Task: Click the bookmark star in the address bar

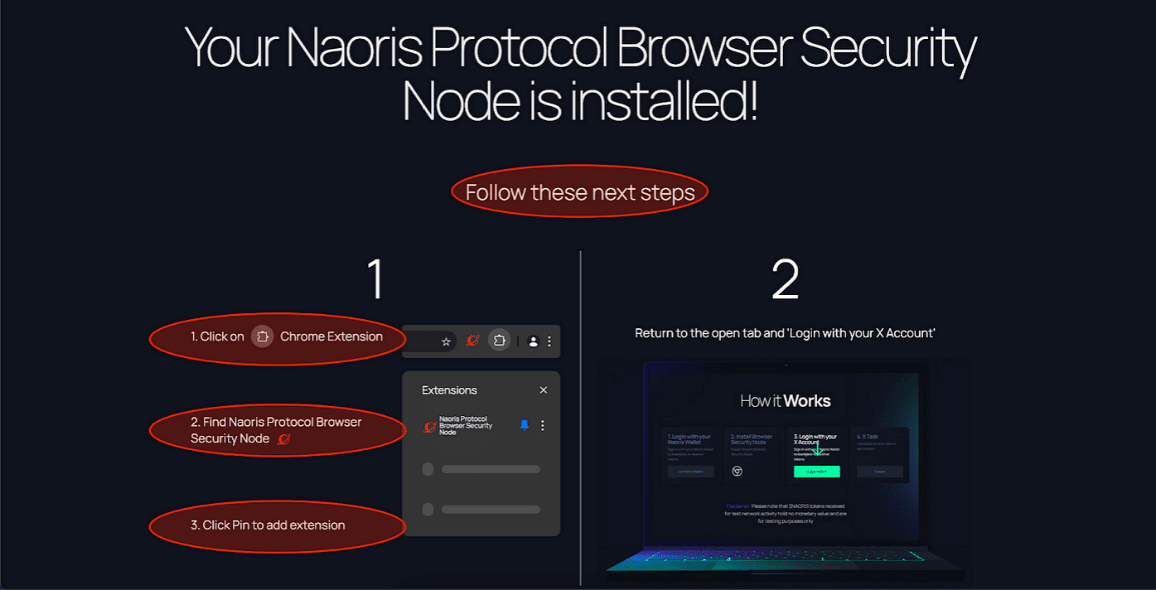Action: click(446, 341)
